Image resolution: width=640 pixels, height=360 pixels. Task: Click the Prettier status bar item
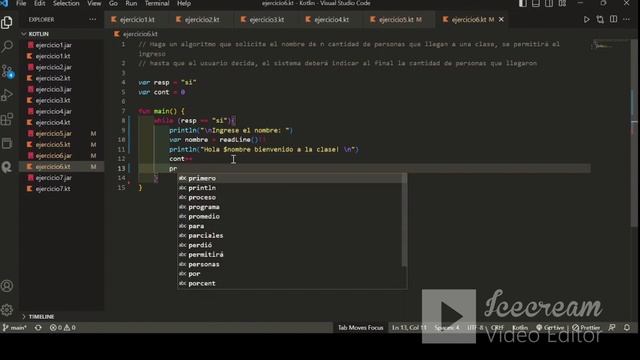tap(586, 327)
